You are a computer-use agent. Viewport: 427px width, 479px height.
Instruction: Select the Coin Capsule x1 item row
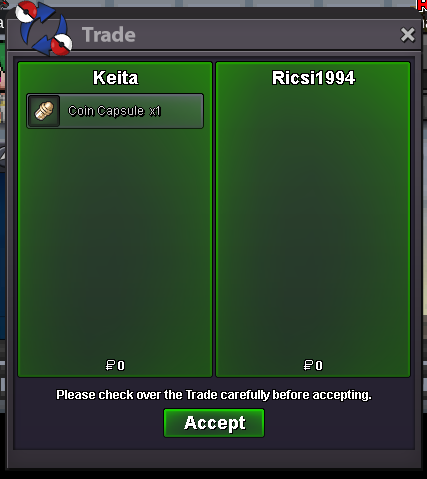pyautogui.click(x=115, y=111)
